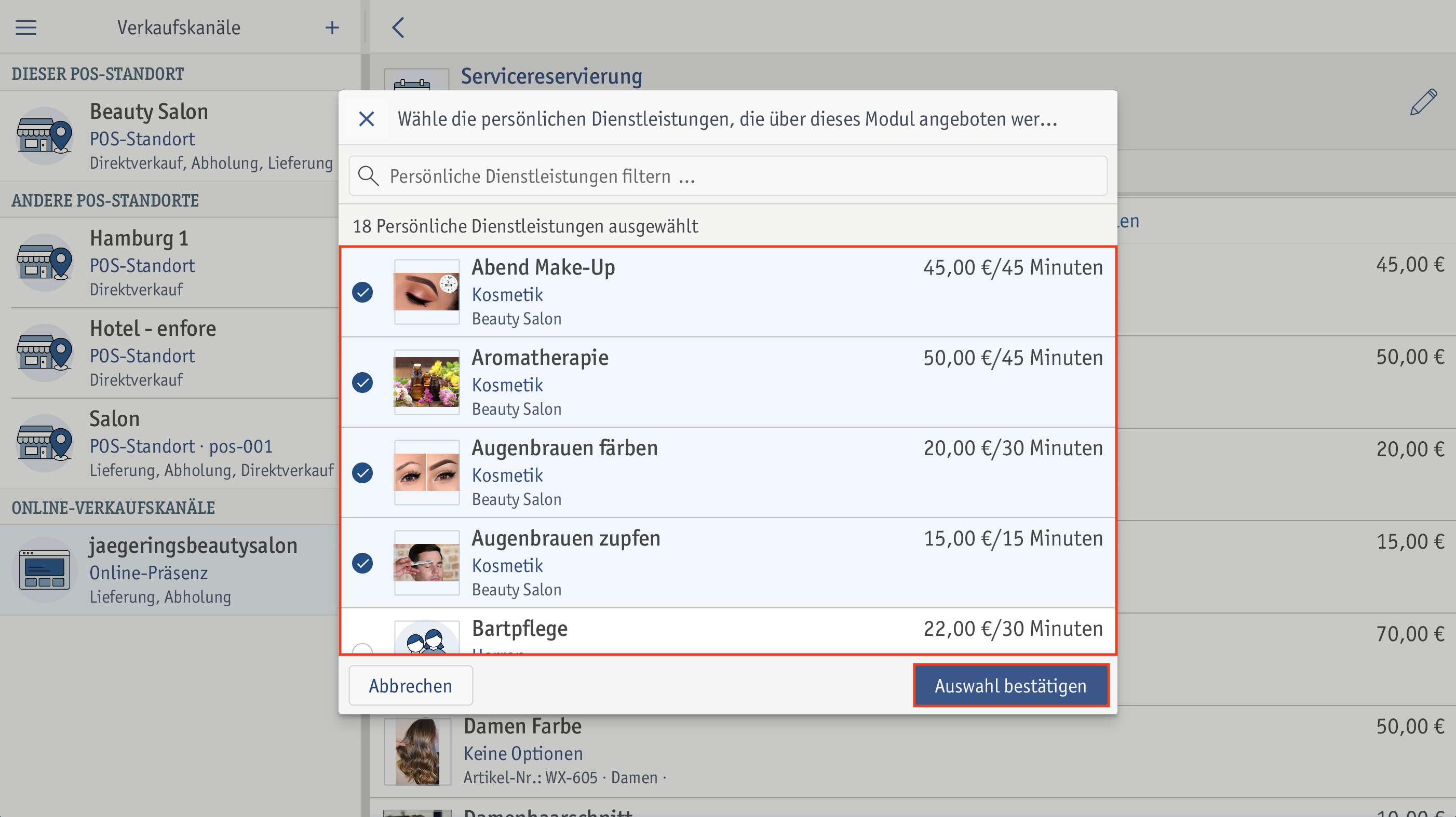Click Kosmetik under Augenbrauen färben
1456x817 pixels.
pos(507,475)
